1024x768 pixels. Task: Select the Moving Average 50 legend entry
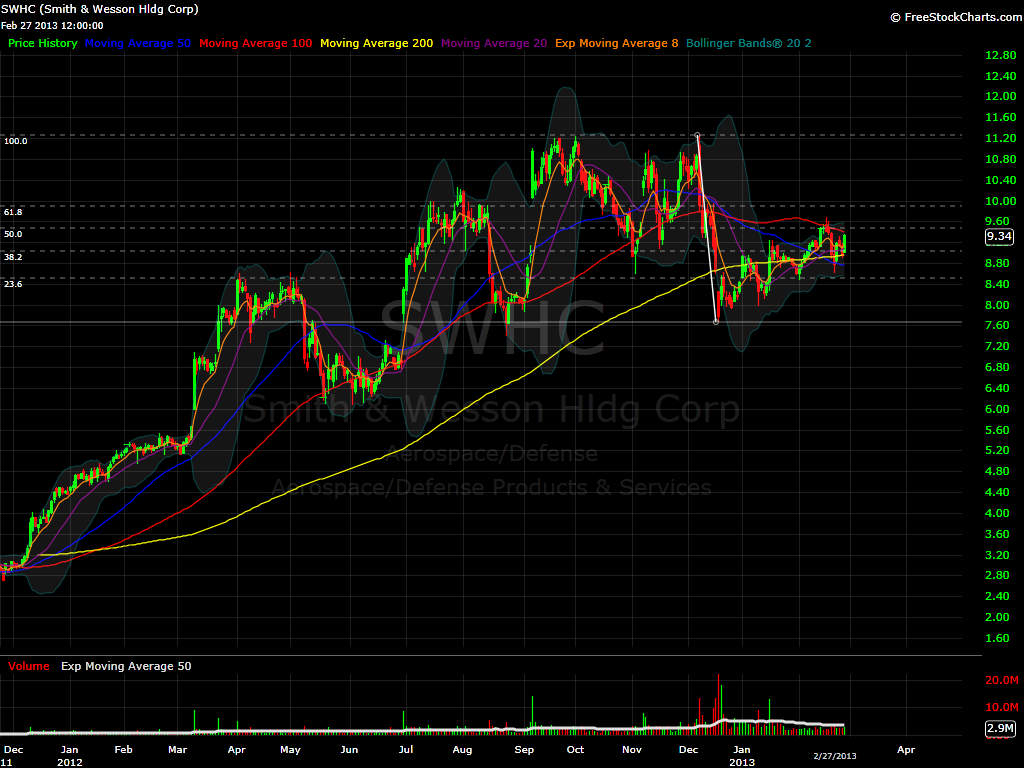tap(138, 43)
